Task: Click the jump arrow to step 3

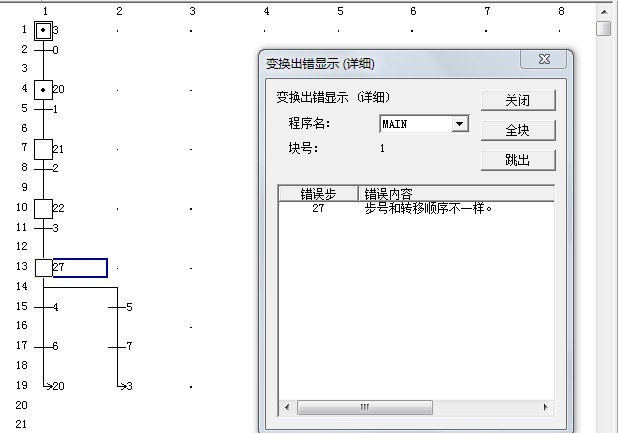Action: 122,385
